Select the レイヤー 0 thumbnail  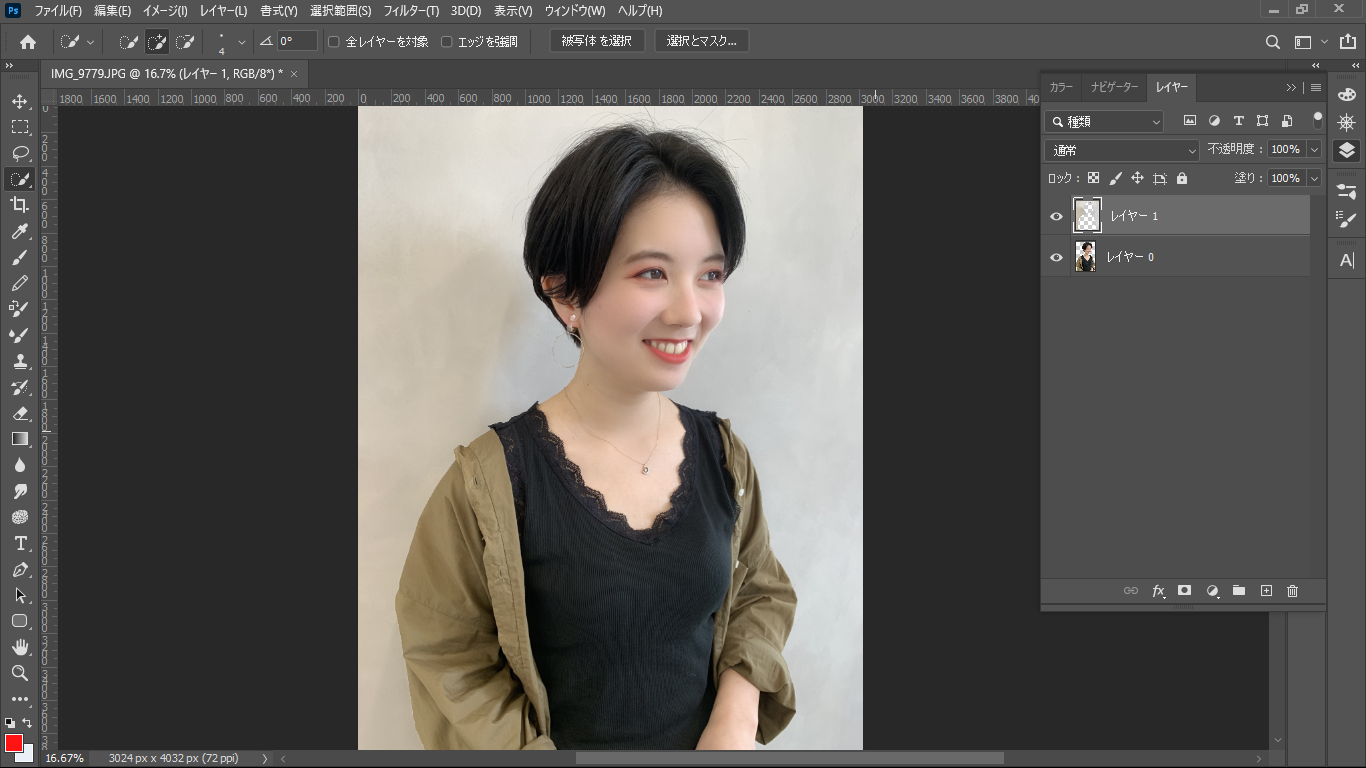[x=1085, y=257]
